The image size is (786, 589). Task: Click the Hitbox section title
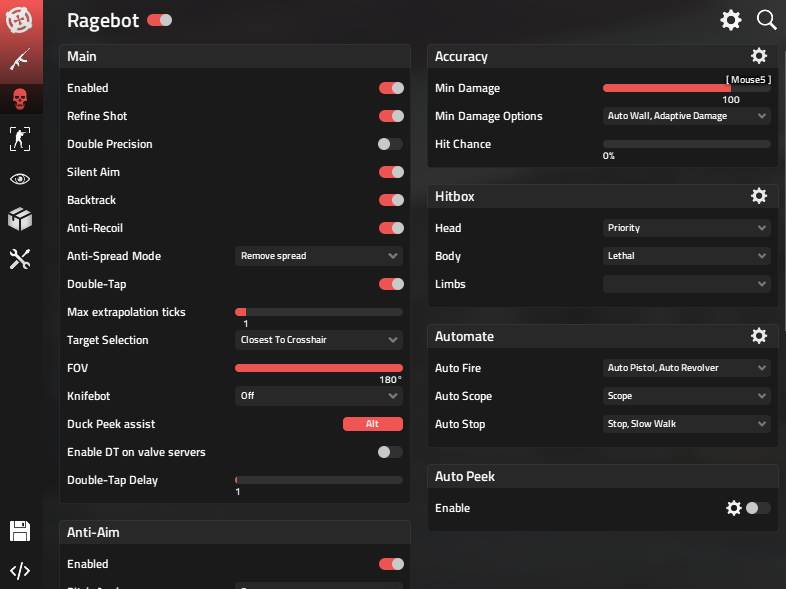pyautogui.click(x=455, y=197)
